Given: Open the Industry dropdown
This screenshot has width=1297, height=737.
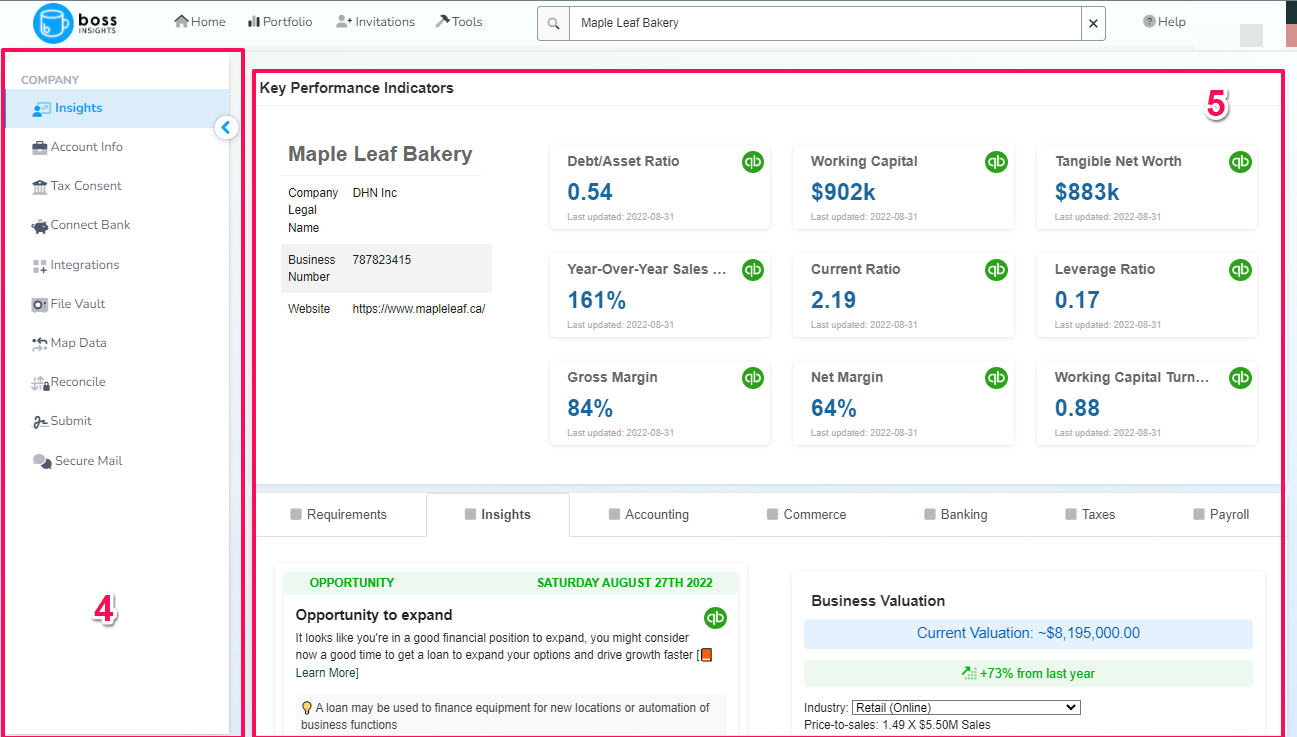Looking at the screenshot, I should coord(966,707).
